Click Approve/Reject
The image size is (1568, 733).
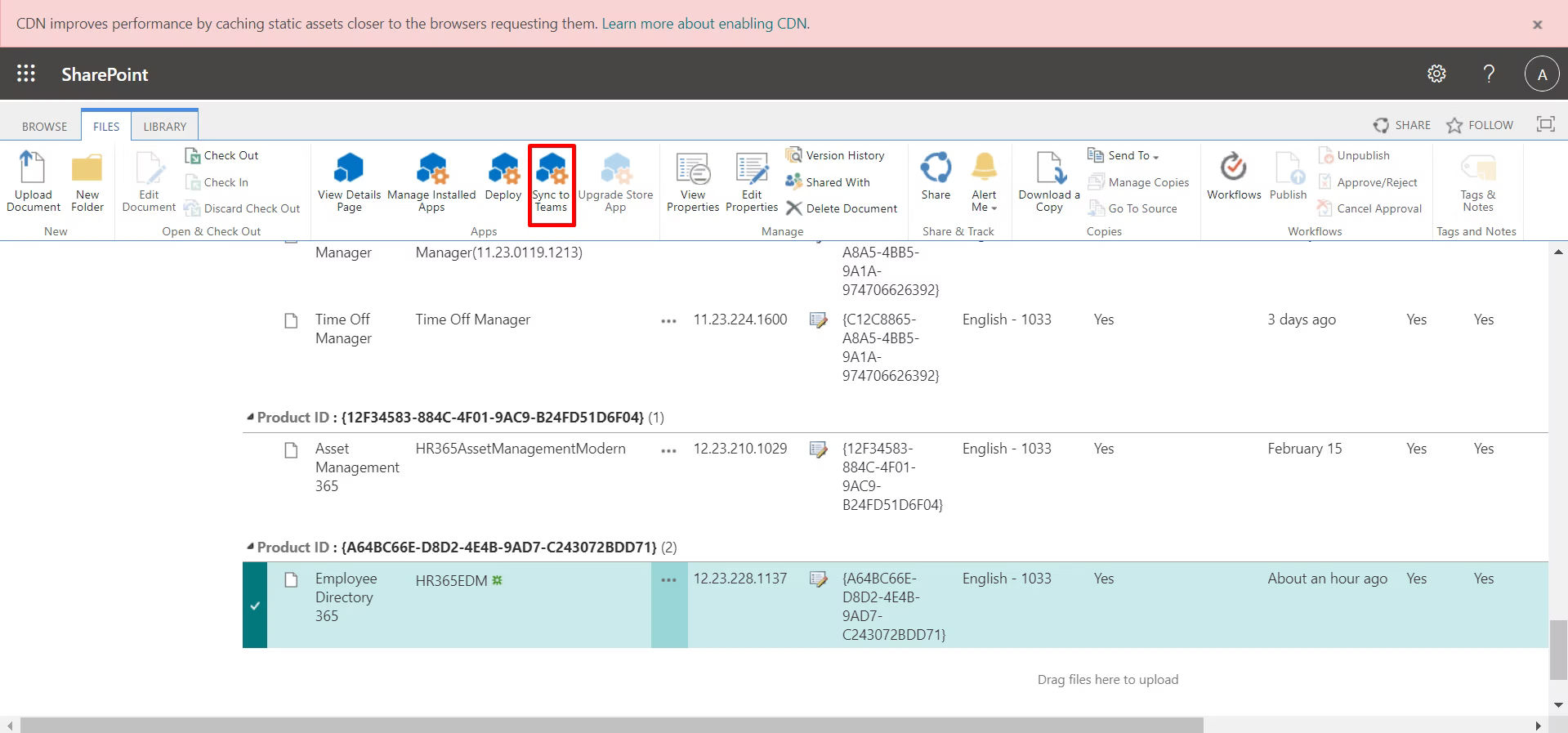coord(1367,182)
